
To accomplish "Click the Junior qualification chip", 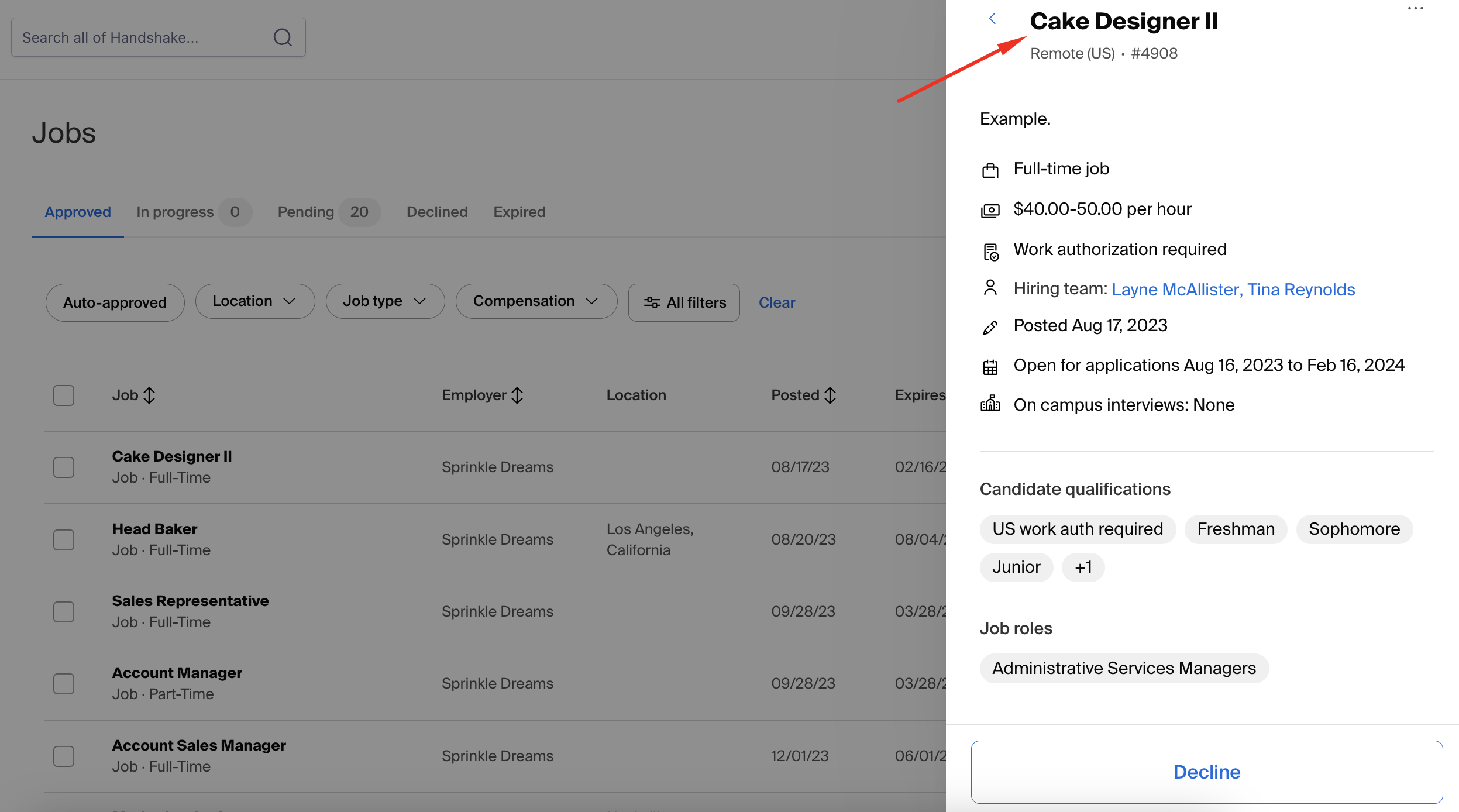I will 1016,567.
